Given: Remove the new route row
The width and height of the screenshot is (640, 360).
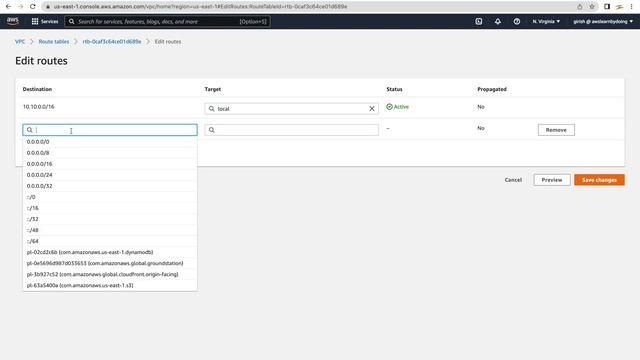Looking at the screenshot, I should point(556,130).
